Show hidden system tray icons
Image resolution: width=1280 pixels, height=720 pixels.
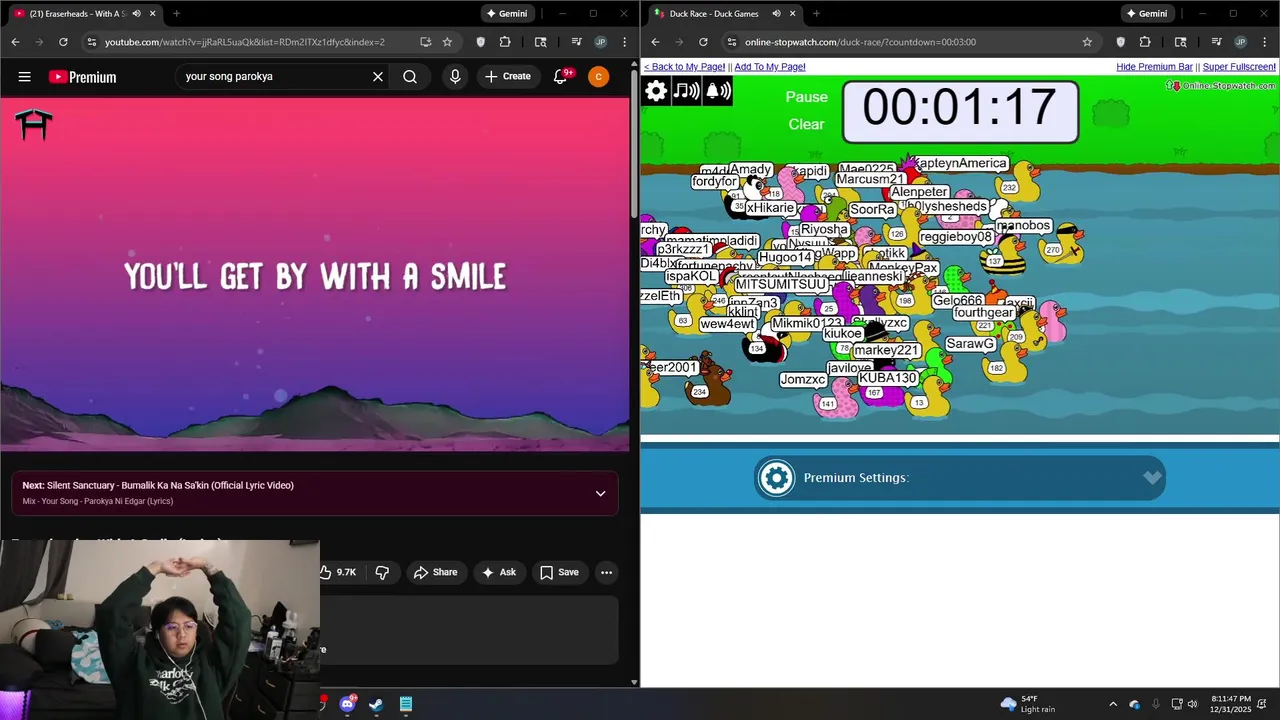point(1112,704)
